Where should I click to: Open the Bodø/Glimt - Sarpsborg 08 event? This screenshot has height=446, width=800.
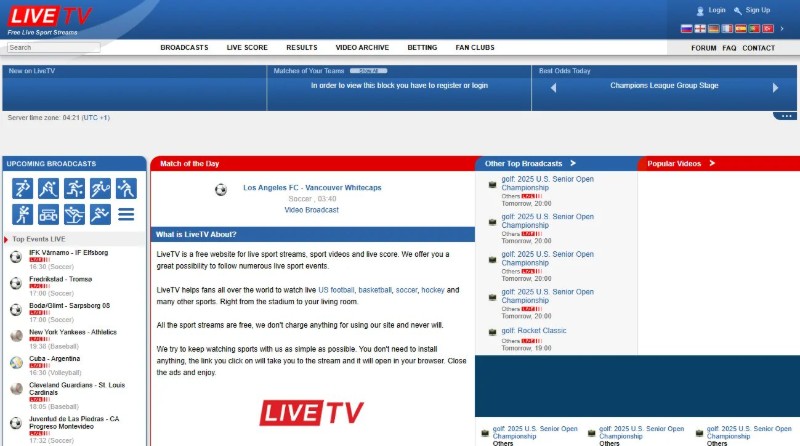point(69,306)
